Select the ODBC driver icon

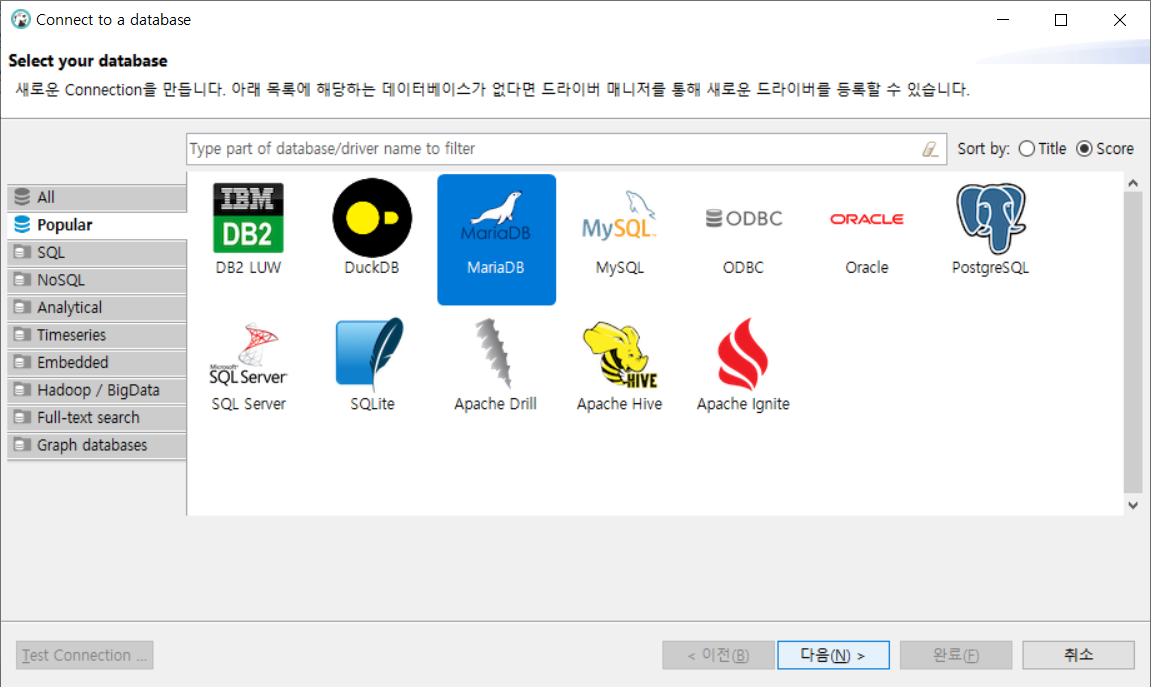coord(744,218)
